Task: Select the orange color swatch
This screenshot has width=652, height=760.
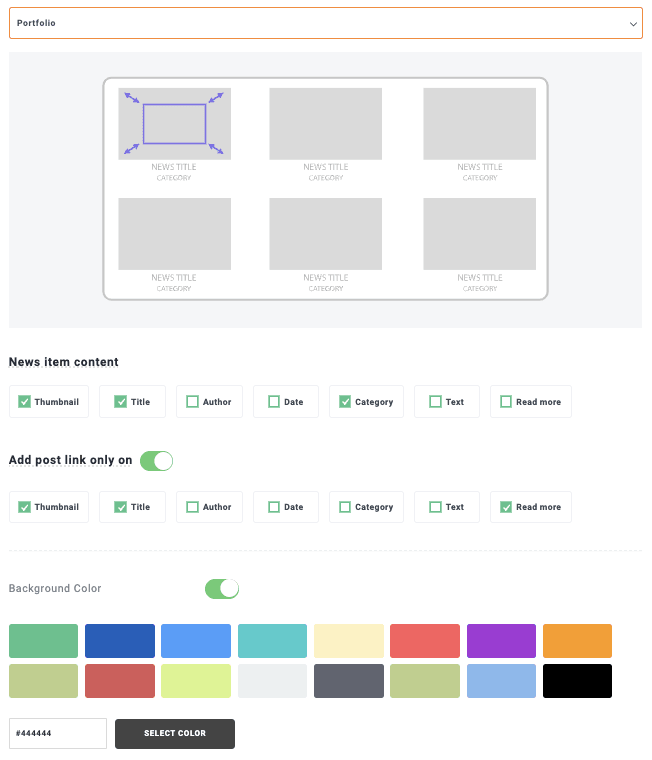Action: point(577,641)
